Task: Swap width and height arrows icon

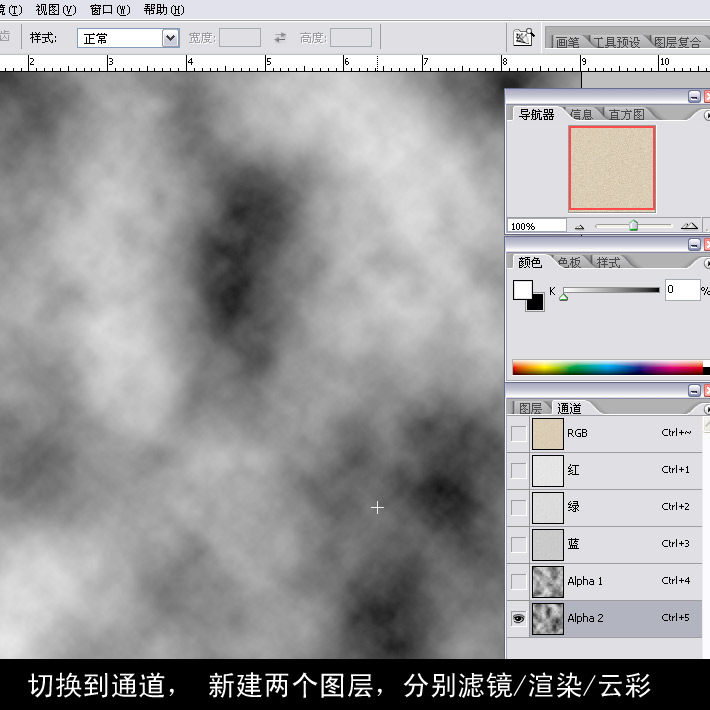Action: click(x=280, y=38)
